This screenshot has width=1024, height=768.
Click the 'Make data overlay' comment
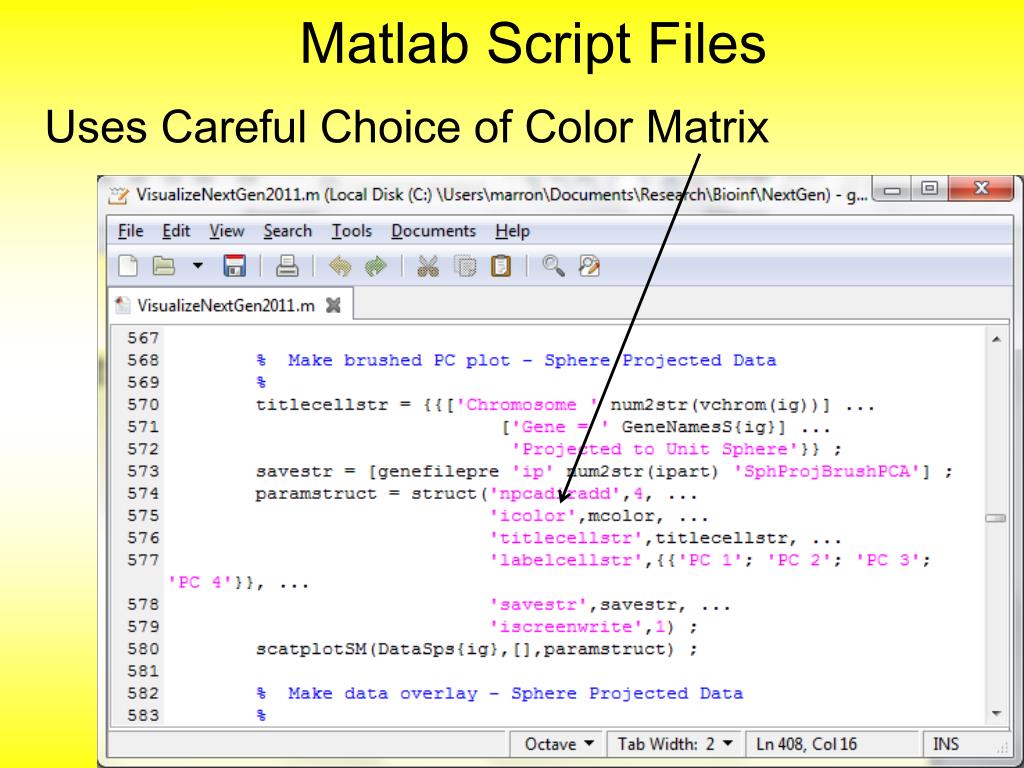[x=383, y=694]
